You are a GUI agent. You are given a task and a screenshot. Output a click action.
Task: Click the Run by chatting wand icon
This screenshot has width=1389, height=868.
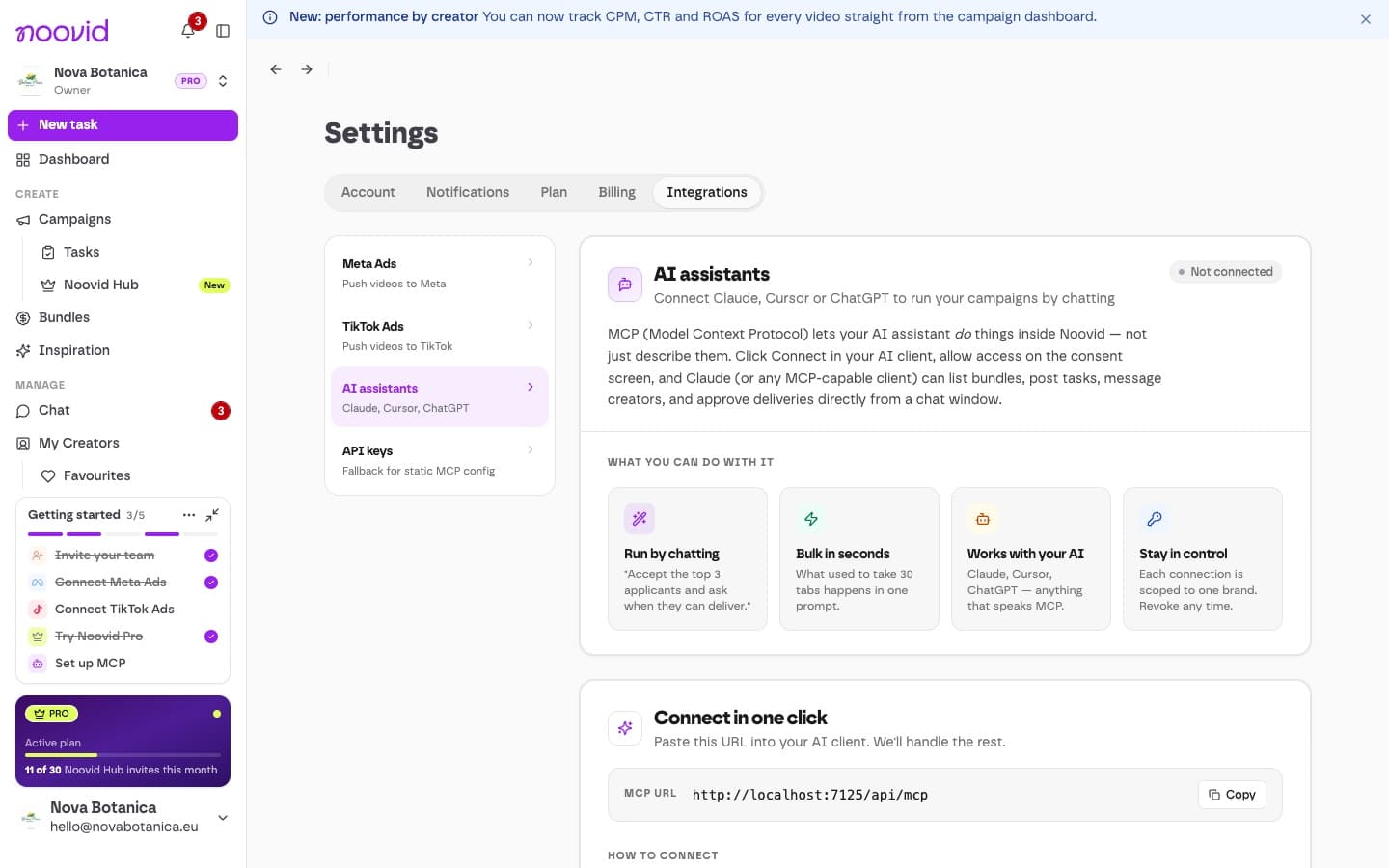(x=640, y=519)
